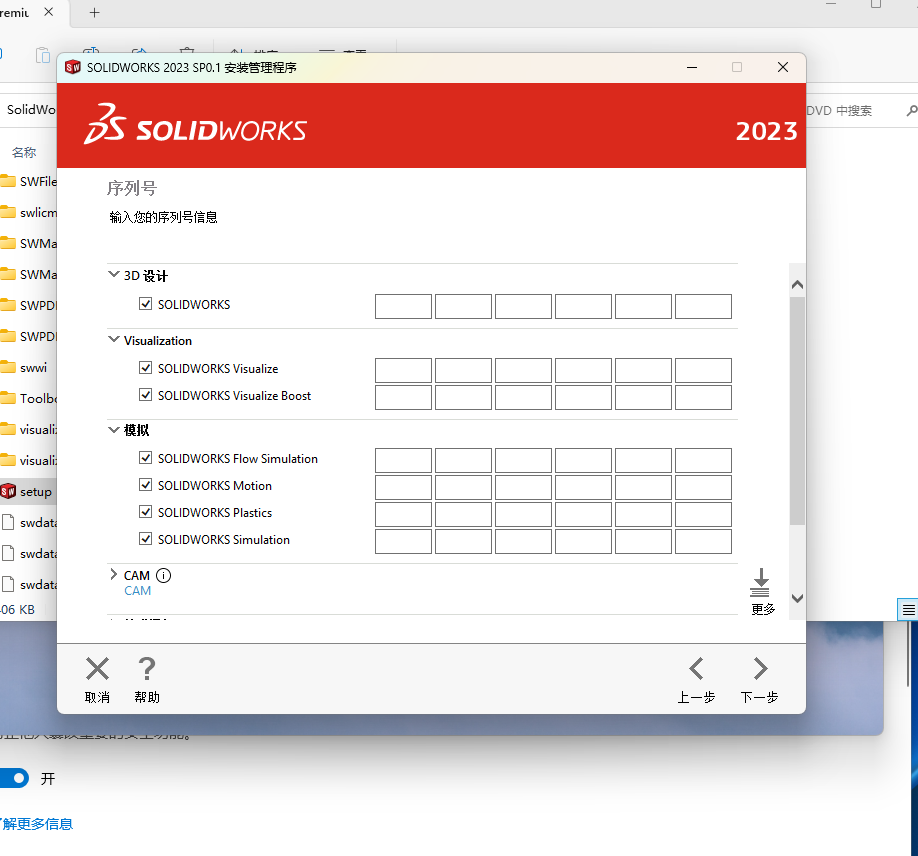Collapse the Visualization section
The image size is (918, 856).
(114, 339)
